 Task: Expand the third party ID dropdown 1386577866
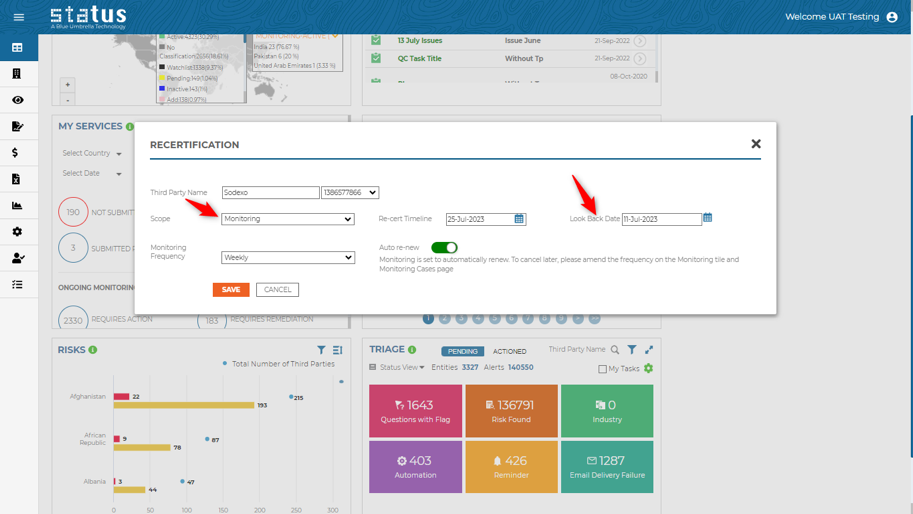[x=350, y=193]
